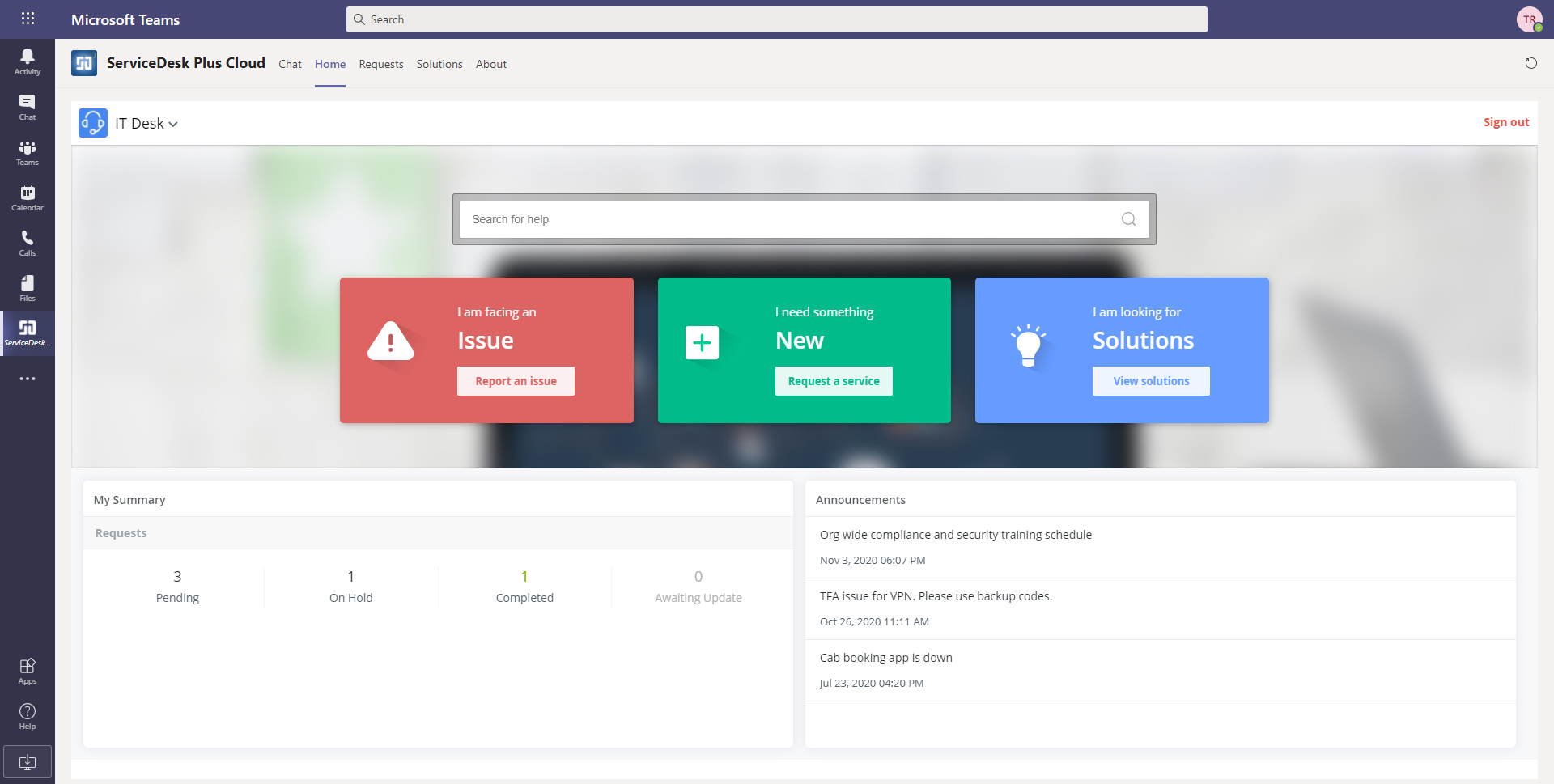The width and height of the screenshot is (1554, 784).
Task: Open the Requests tab
Action: click(381, 64)
